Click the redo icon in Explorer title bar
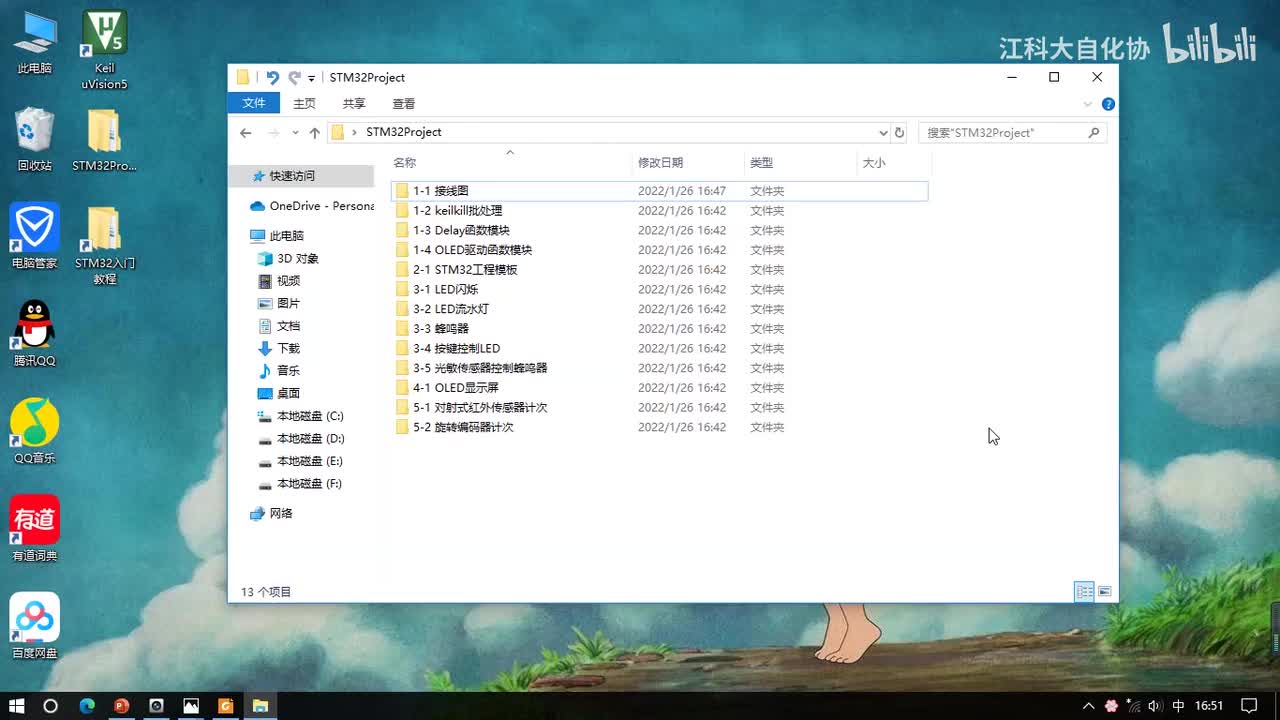This screenshot has height=720, width=1280. pos(294,77)
